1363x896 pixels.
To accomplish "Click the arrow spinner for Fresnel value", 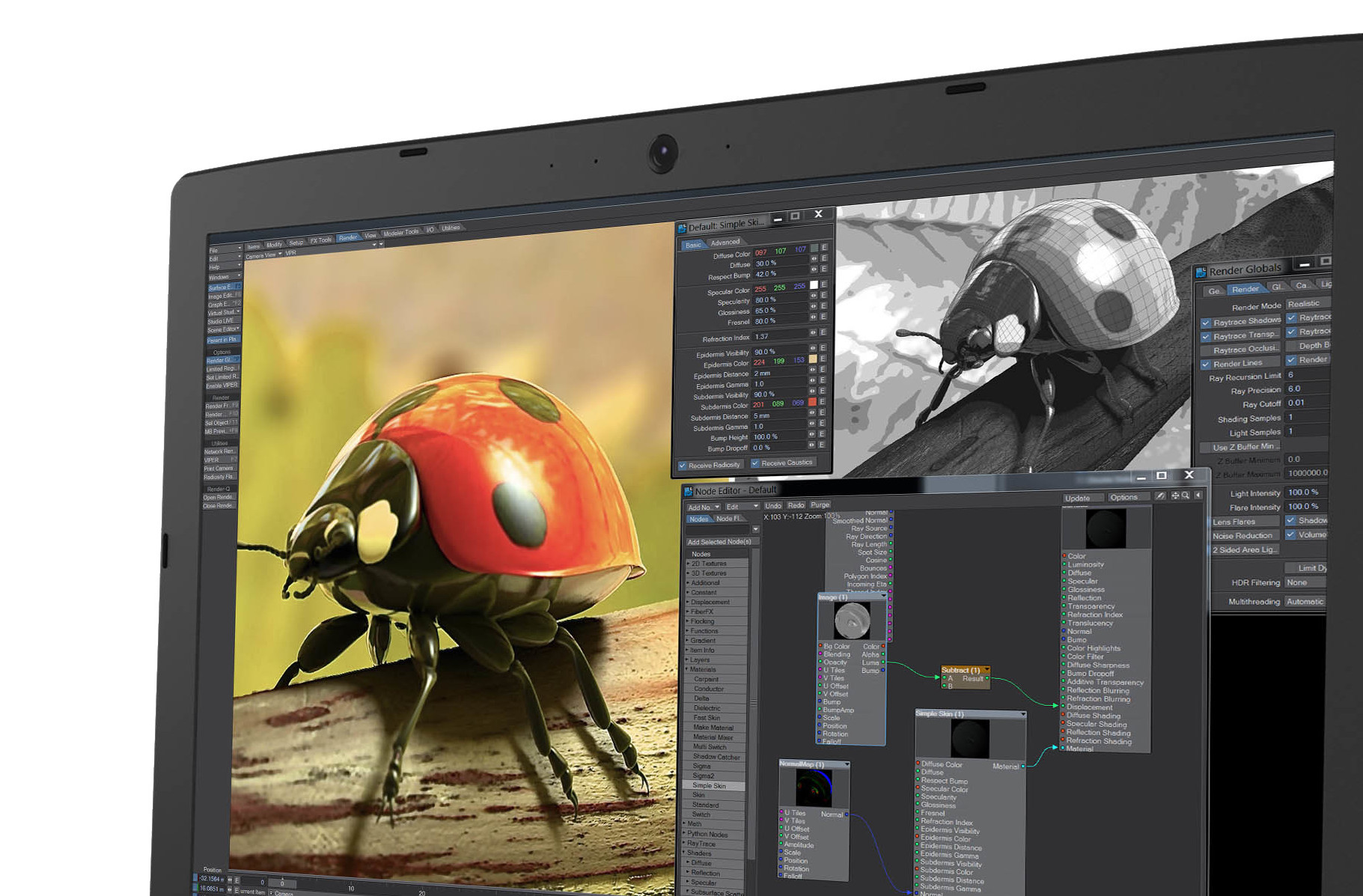I will coord(814,317).
